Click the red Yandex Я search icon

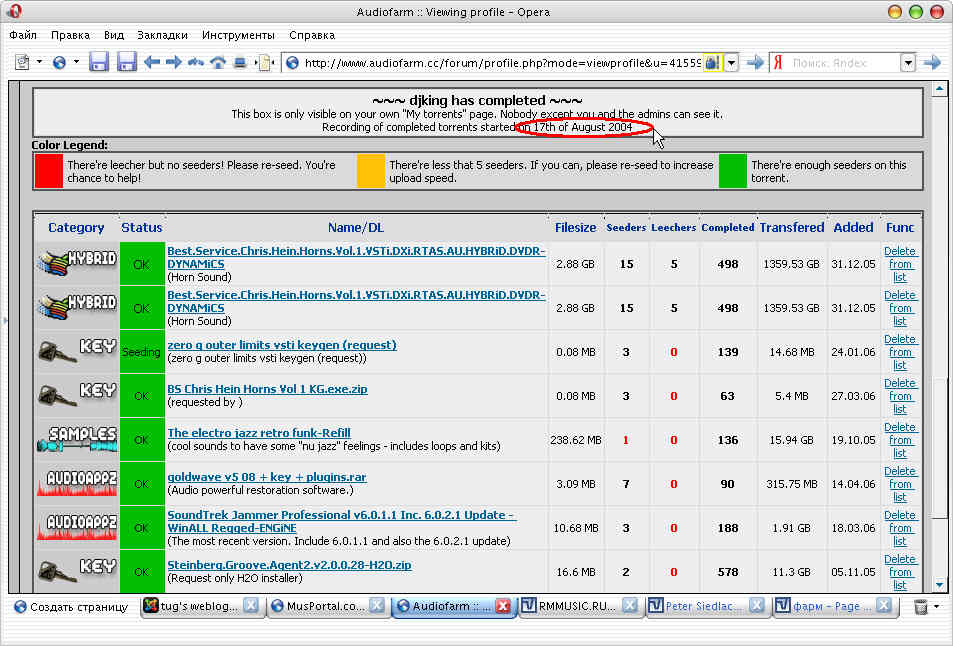click(779, 63)
